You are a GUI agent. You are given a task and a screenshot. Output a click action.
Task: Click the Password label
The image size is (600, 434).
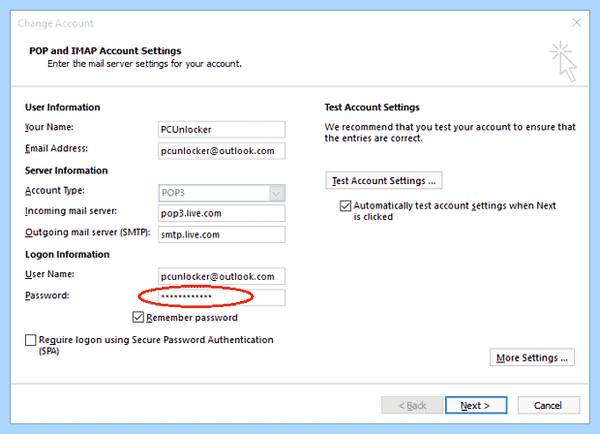click(x=47, y=295)
